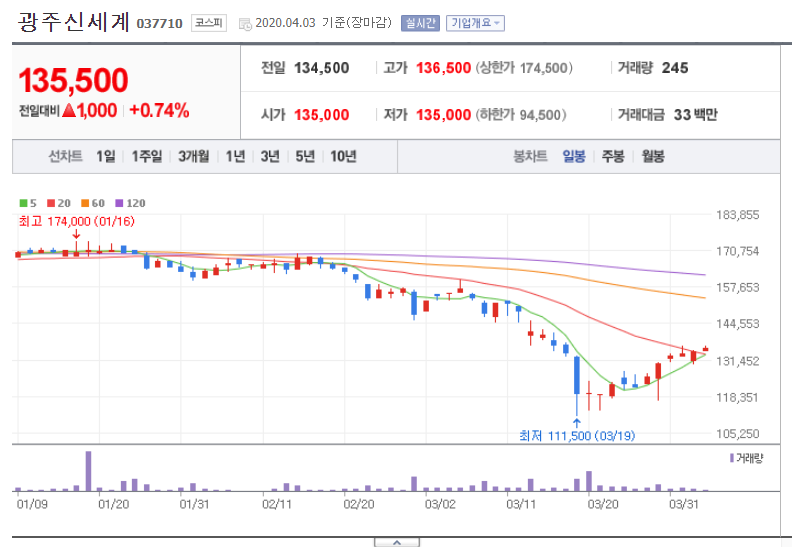Click the red up-triangle change indicator
The width and height of the screenshot is (792, 547).
click(69, 111)
